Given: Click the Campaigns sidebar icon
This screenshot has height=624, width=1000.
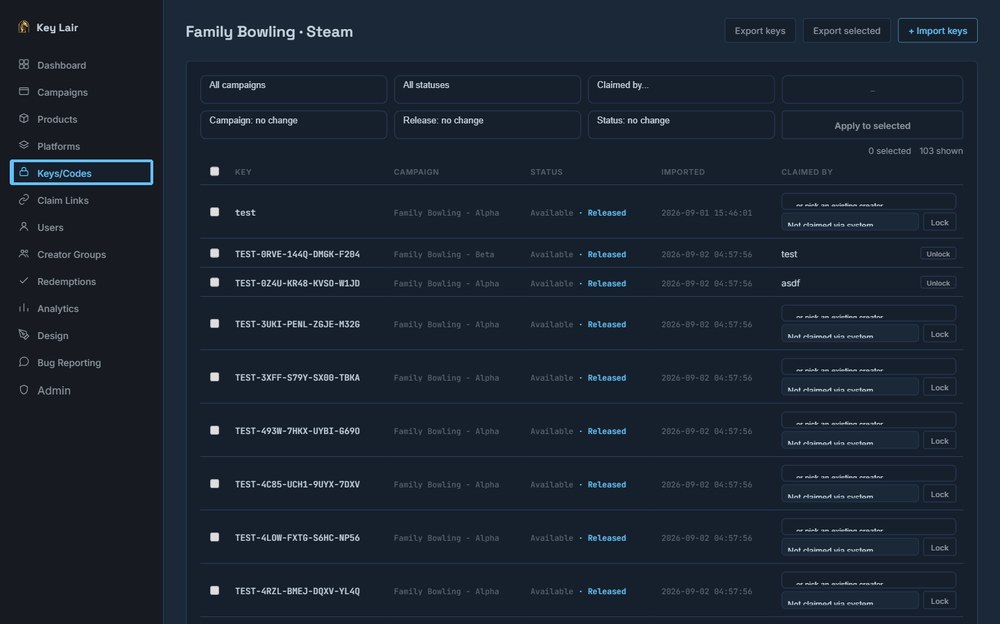Looking at the screenshot, I should tap(24, 91).
